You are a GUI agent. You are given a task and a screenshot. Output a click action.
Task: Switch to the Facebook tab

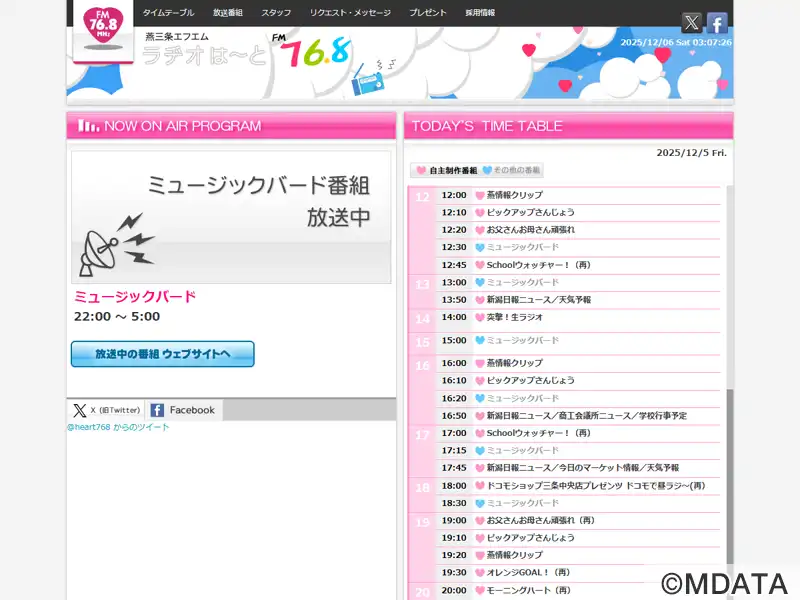(184, 410)
